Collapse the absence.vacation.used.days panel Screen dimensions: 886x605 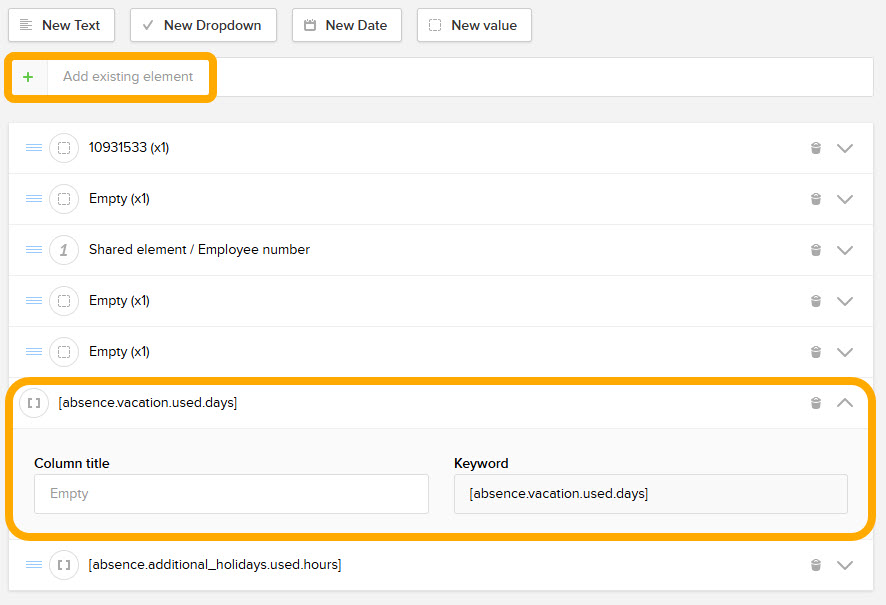pos(845,403)
